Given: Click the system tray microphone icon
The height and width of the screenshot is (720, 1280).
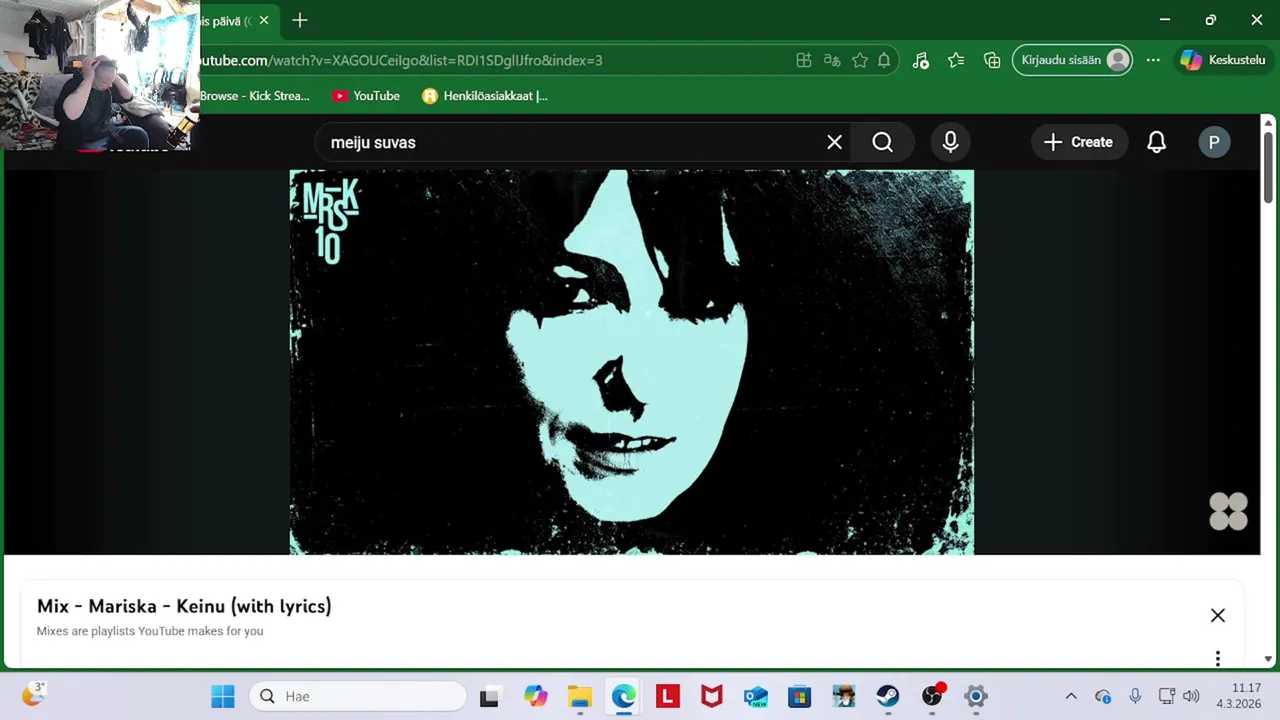Looking at the screenshot, I should click(1135, 696).
